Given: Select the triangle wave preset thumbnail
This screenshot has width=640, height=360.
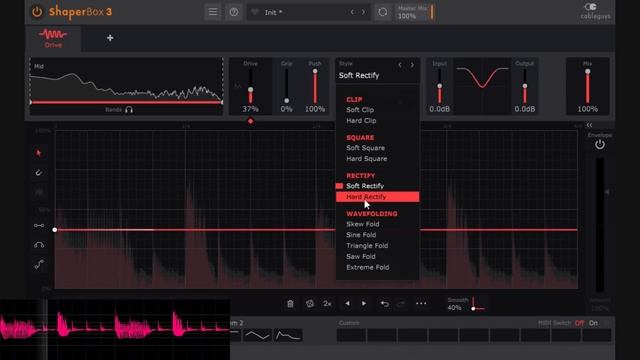Looking at the screenshot, I should click(x=257, y=336).
